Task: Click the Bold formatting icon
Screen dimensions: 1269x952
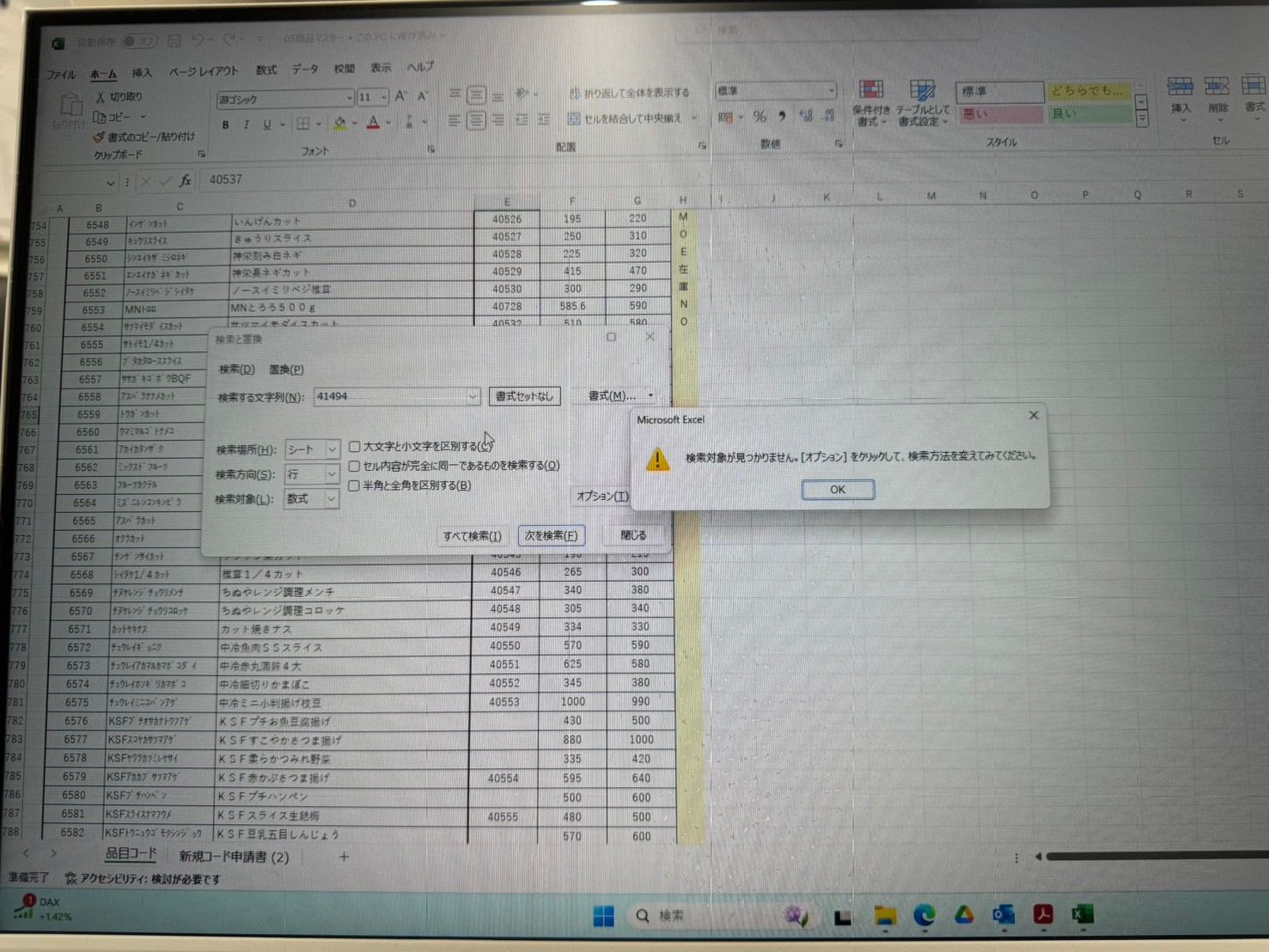Action: [226, 125]
